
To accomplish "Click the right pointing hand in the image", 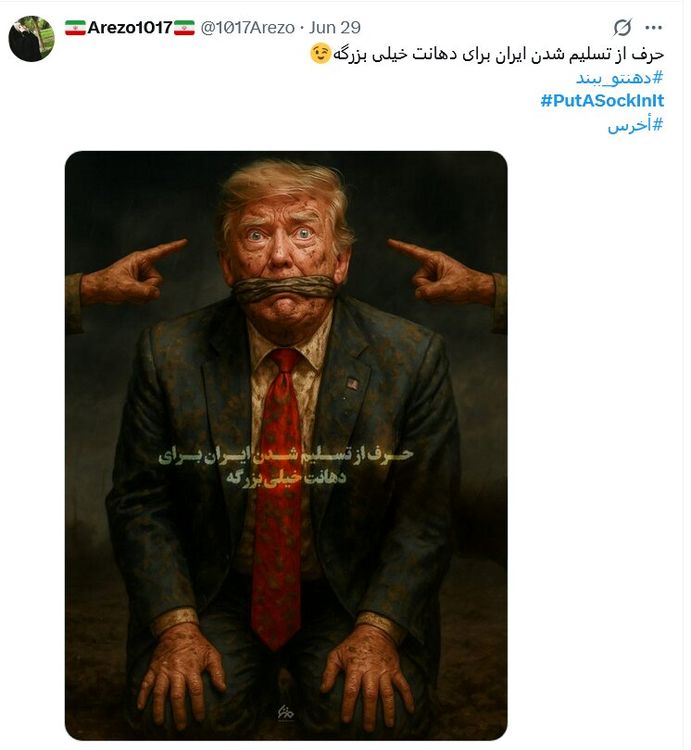I will point(447,276).
